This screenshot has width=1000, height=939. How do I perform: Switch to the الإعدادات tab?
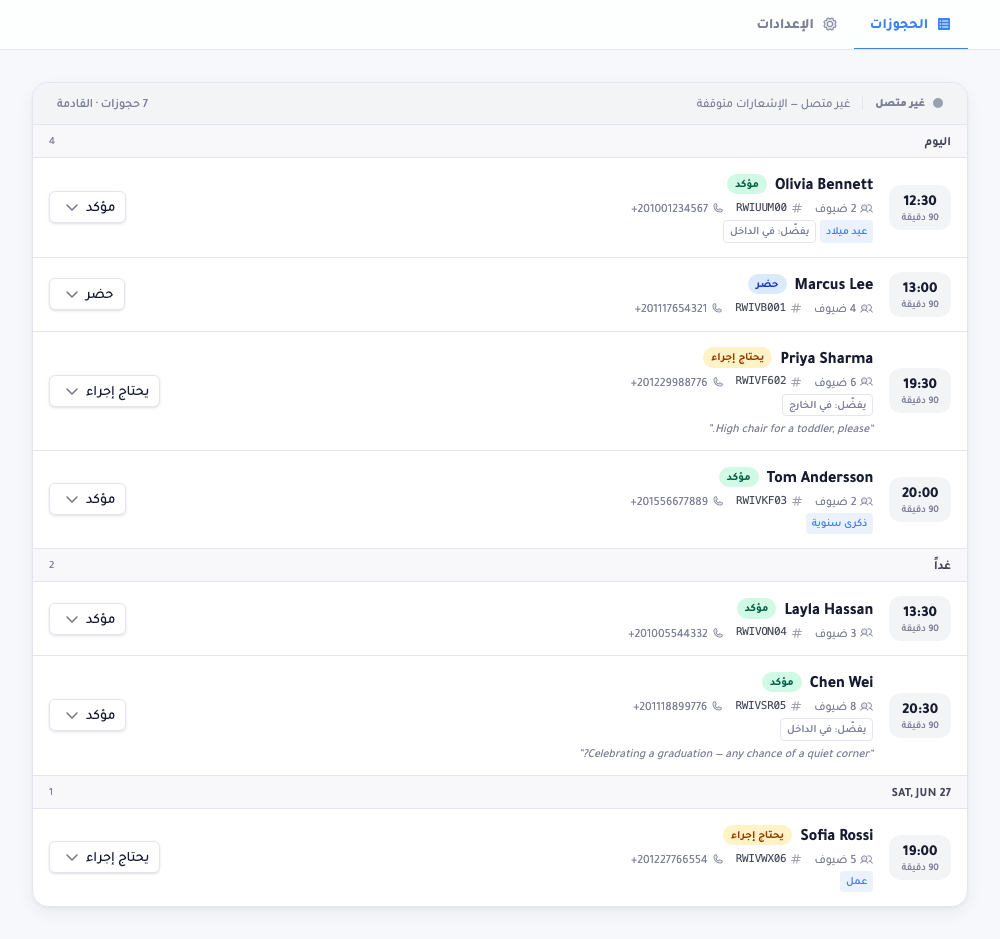[x=796, y=24]
